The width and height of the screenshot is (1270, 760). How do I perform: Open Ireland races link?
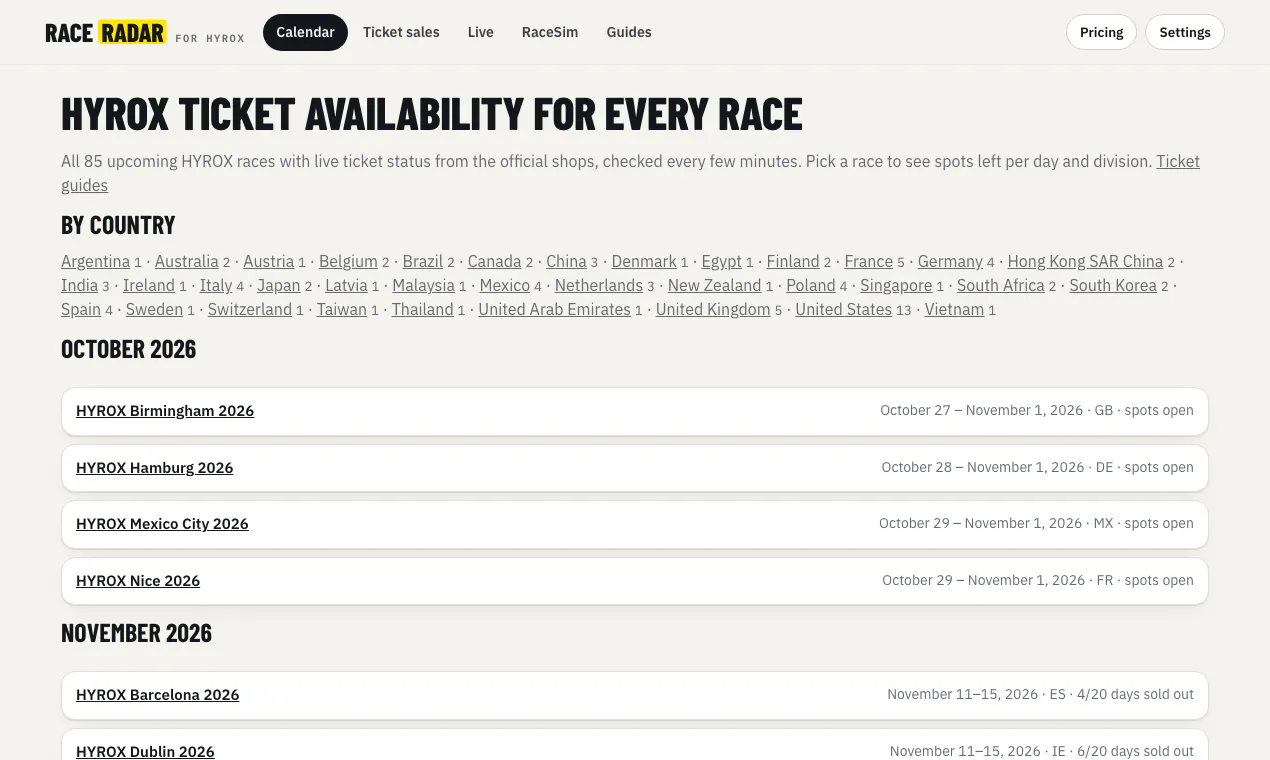point(149,285)
